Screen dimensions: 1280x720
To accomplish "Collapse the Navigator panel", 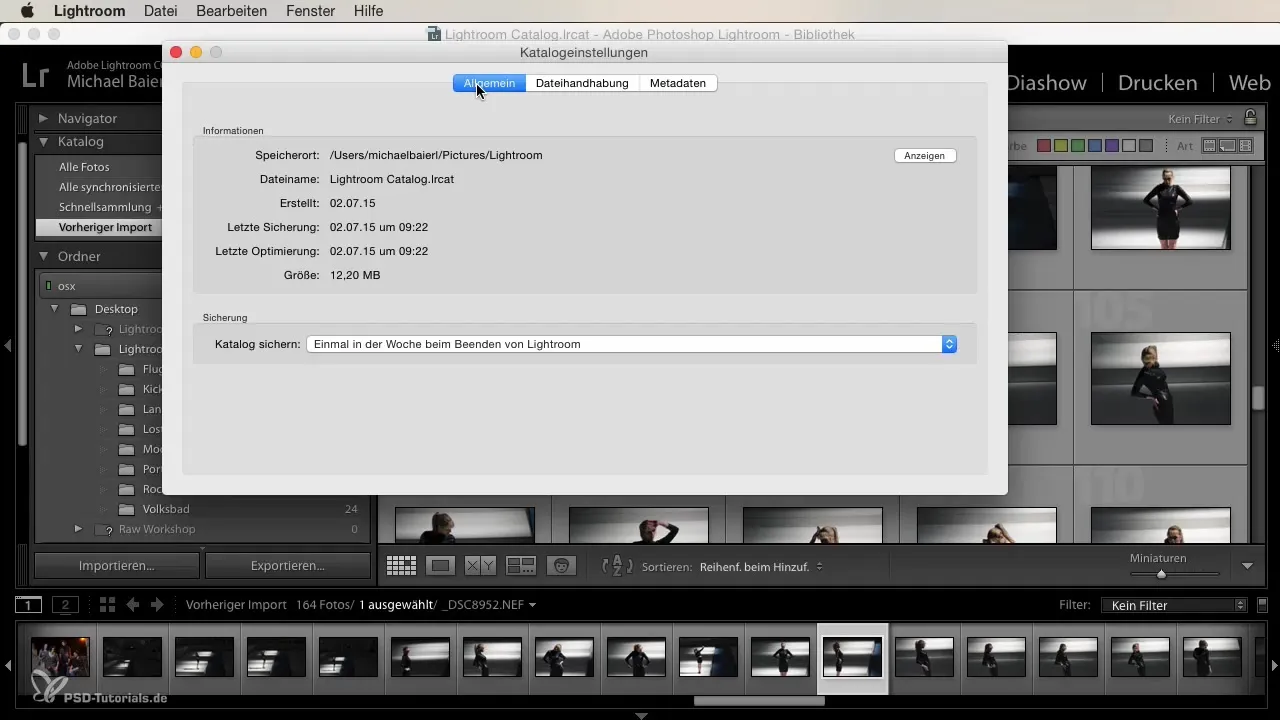I will [x=43, y=118].
